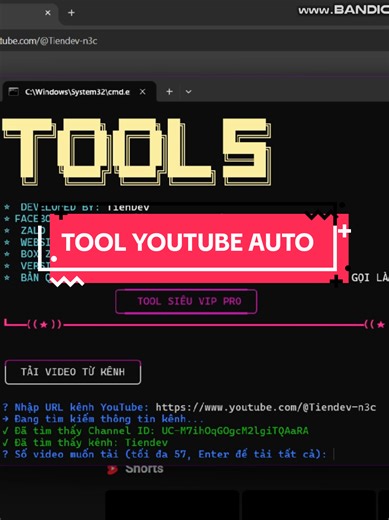
Task: Select the cmd.exe terminal tab
Action: (x=79, y=92)
